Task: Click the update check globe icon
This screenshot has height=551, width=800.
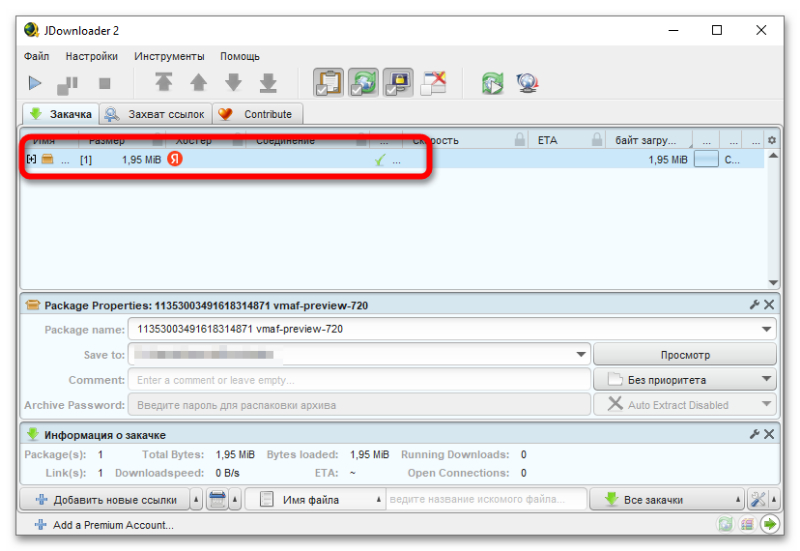Action: (527, 83)
